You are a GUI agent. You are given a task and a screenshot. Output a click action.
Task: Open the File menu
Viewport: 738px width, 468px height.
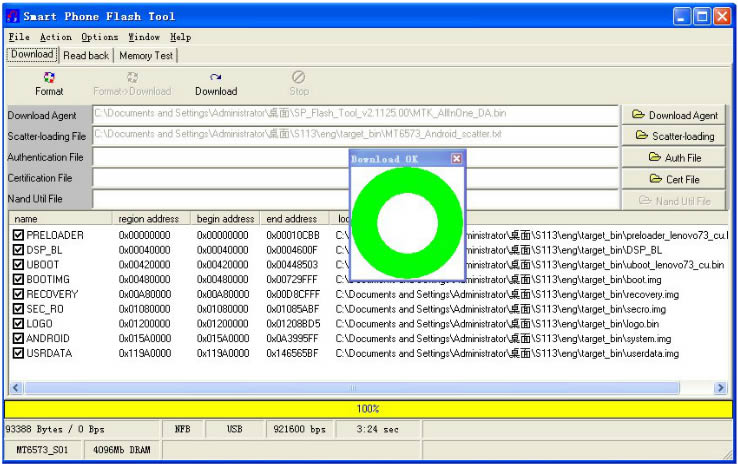19,37
